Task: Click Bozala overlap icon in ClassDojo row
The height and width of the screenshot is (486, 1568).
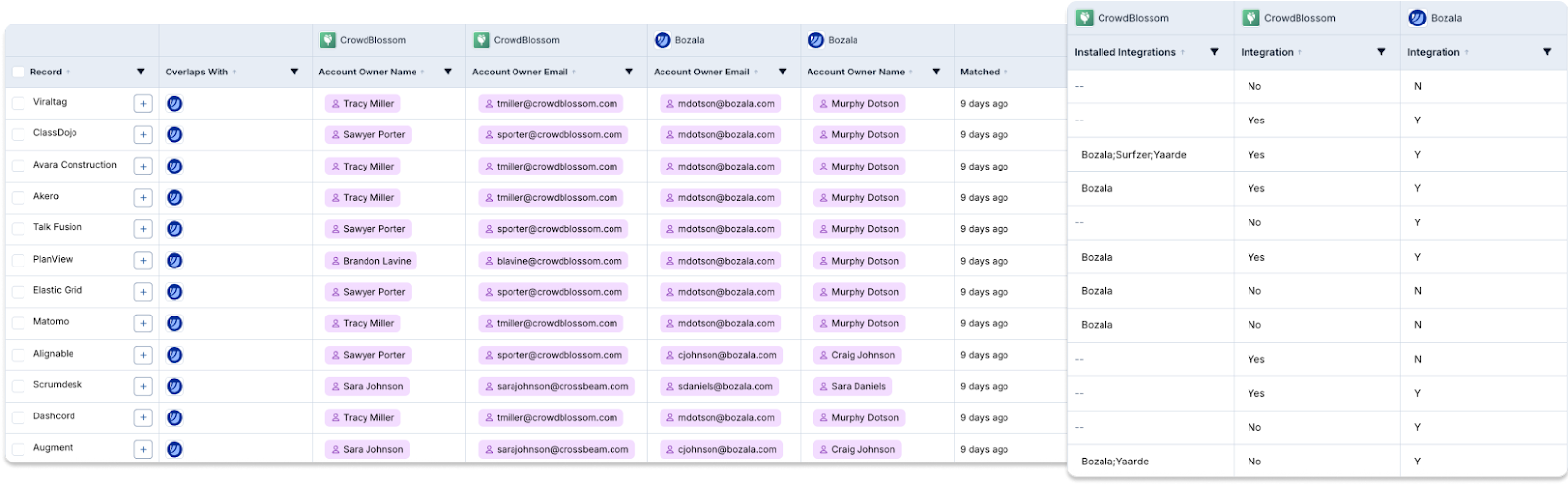Action: [x=174, y=134]
